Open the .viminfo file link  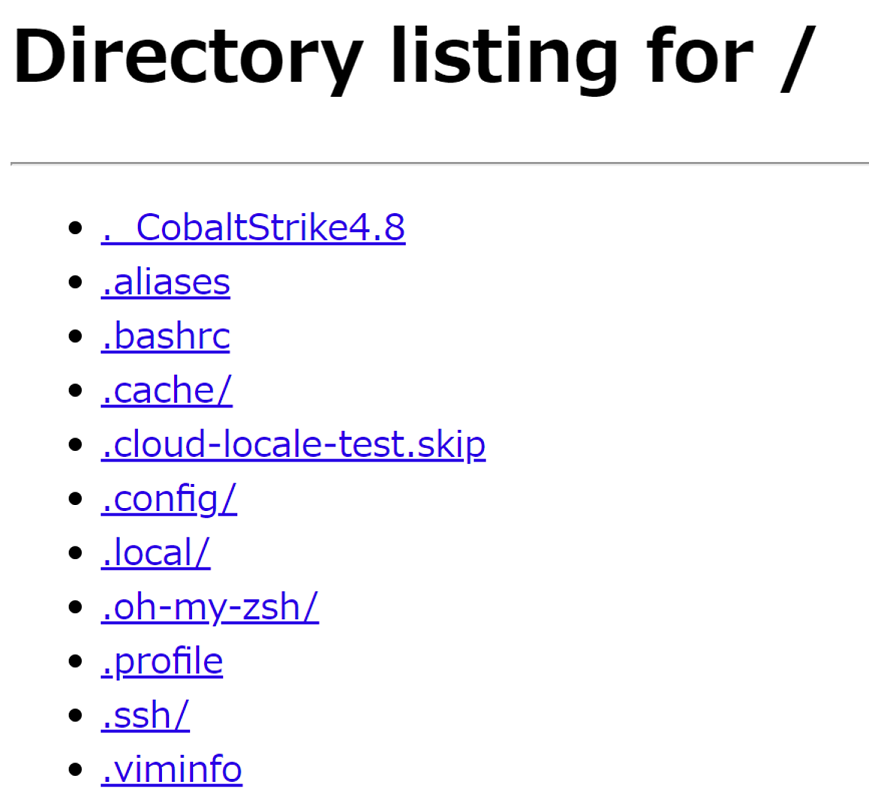[x=171, y=769]
